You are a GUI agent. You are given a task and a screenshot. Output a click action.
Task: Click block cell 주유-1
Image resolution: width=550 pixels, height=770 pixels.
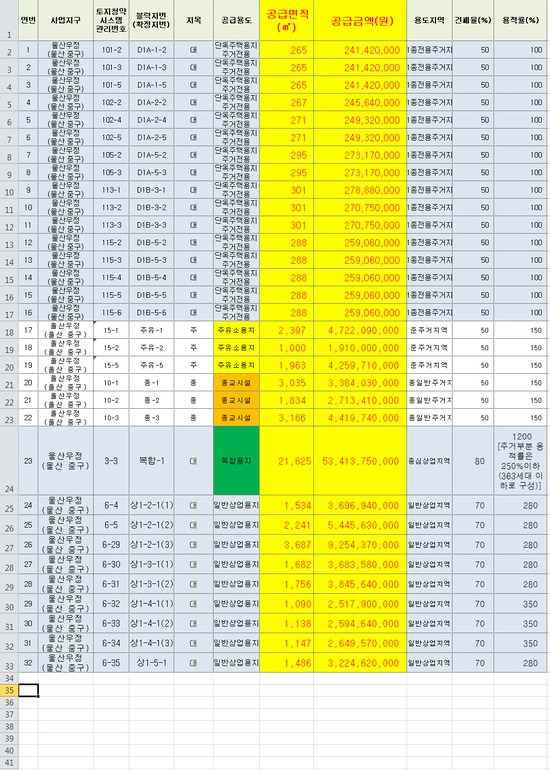click(152, 330)
